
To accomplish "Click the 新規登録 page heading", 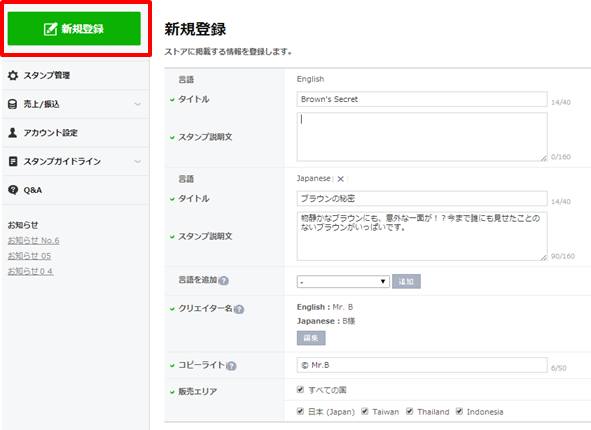I will point(195,29).
